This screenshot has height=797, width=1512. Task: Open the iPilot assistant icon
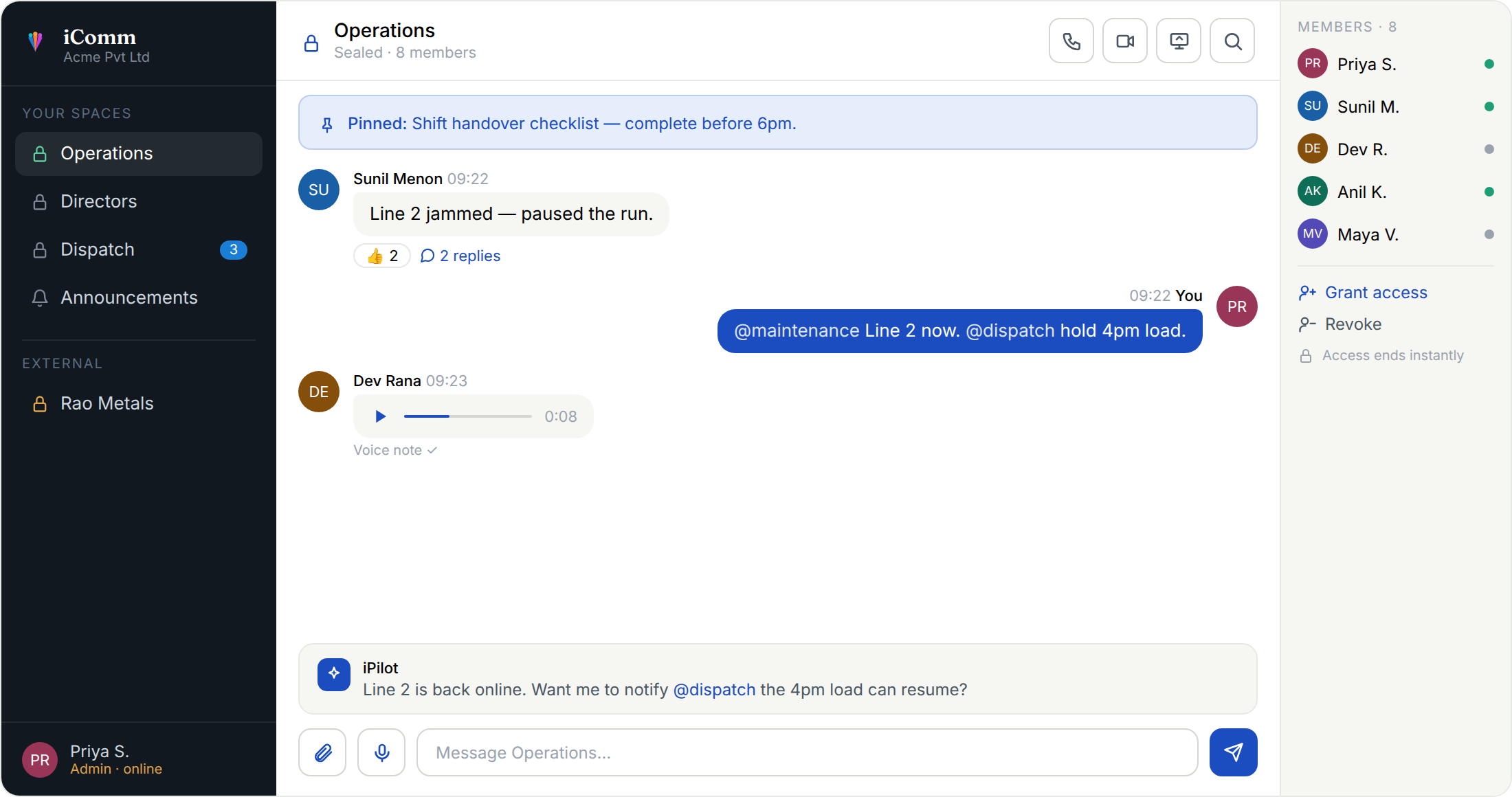(x=334, y=674)
